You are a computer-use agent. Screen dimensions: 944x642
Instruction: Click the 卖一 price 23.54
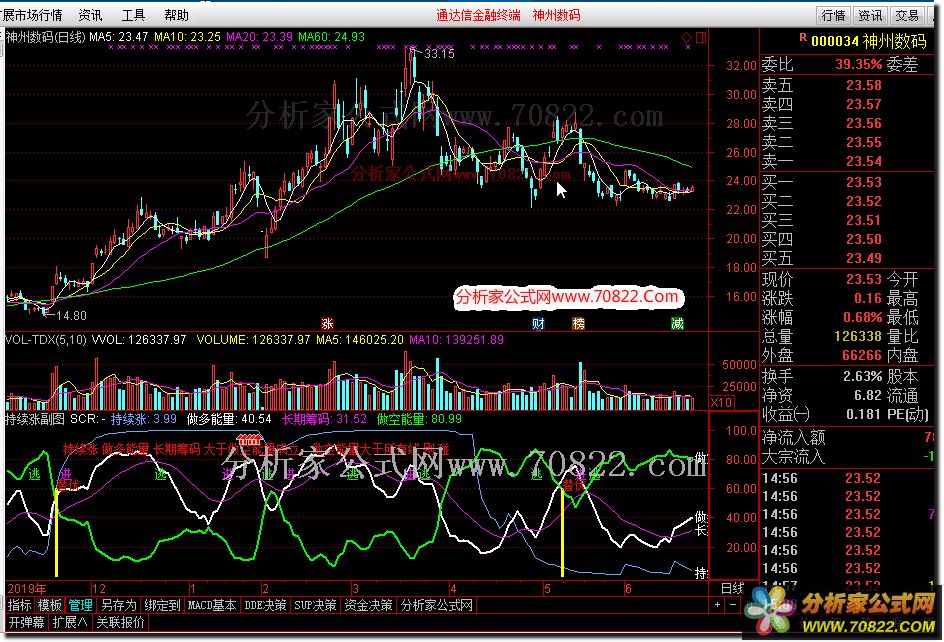click(x=863, y=161)
